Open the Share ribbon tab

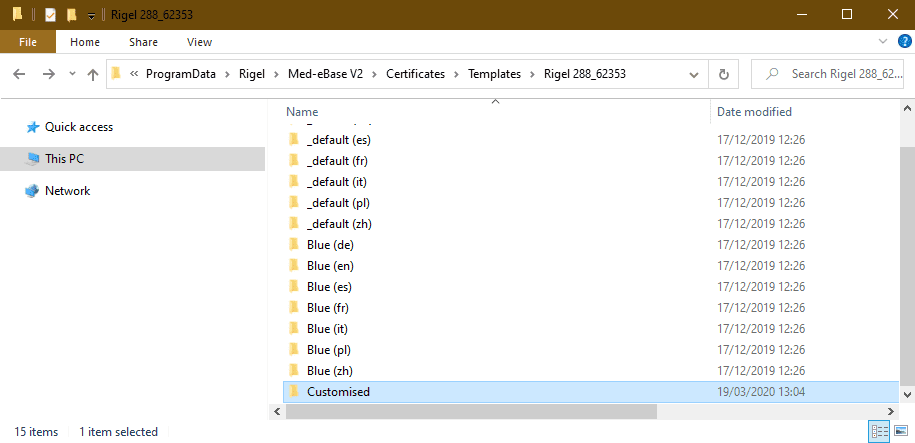point(143,42)
